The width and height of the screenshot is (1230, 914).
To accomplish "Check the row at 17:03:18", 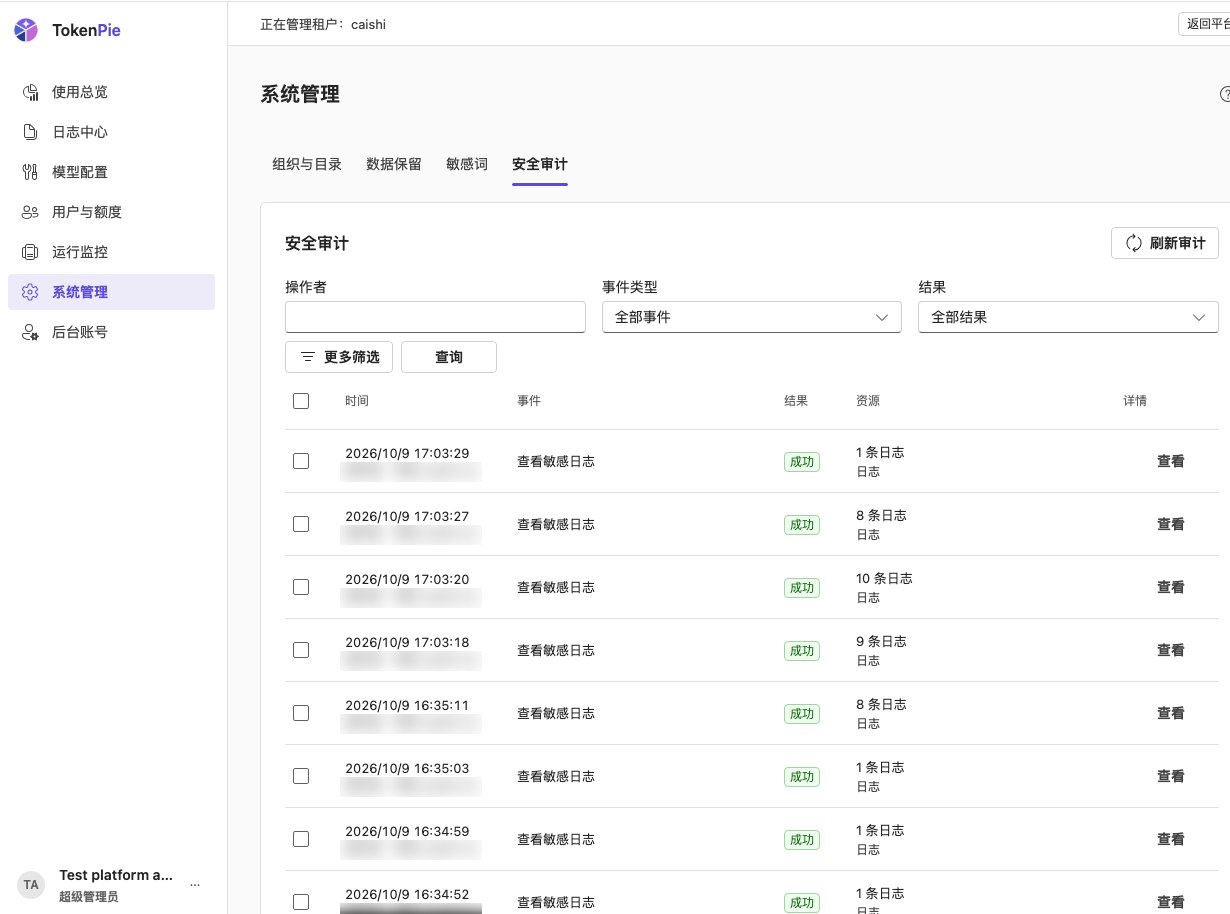I will point(301,650).
